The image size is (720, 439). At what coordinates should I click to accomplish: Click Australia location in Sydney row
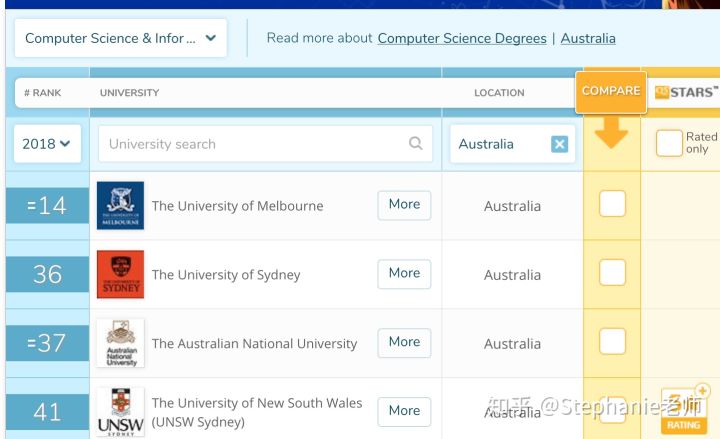512,275
